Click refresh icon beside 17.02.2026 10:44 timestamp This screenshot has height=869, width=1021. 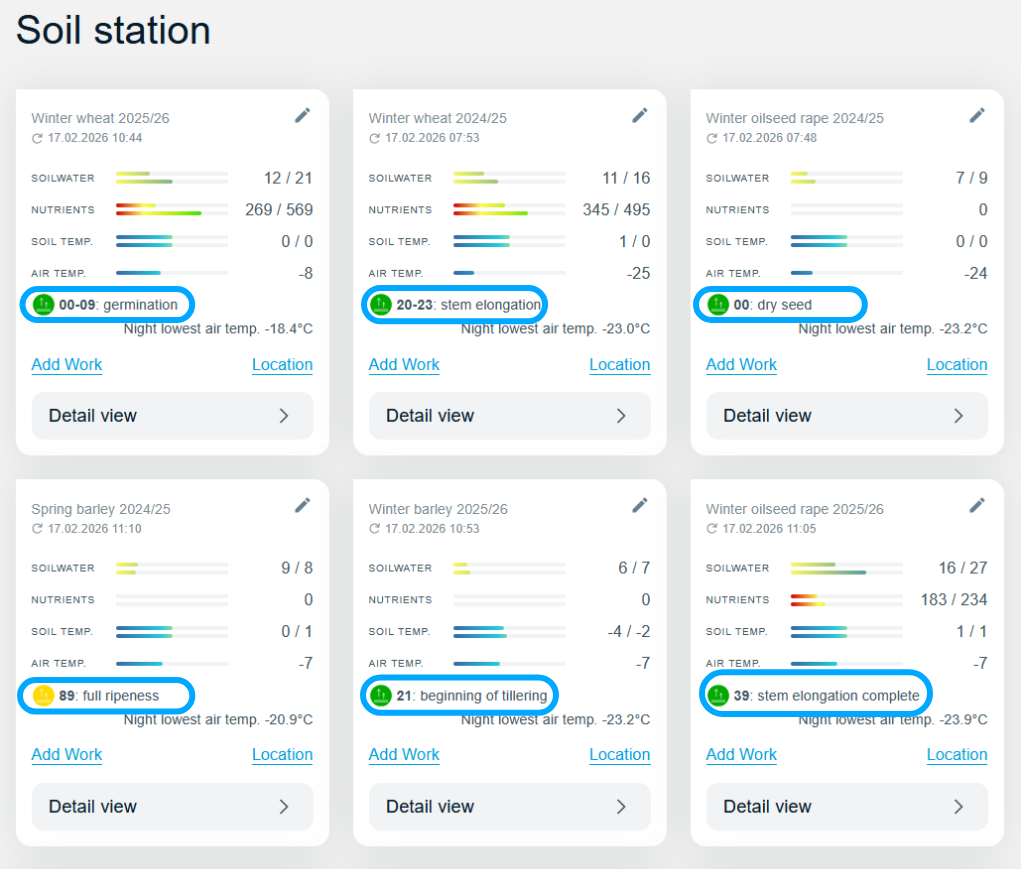(x=37, y=138)
